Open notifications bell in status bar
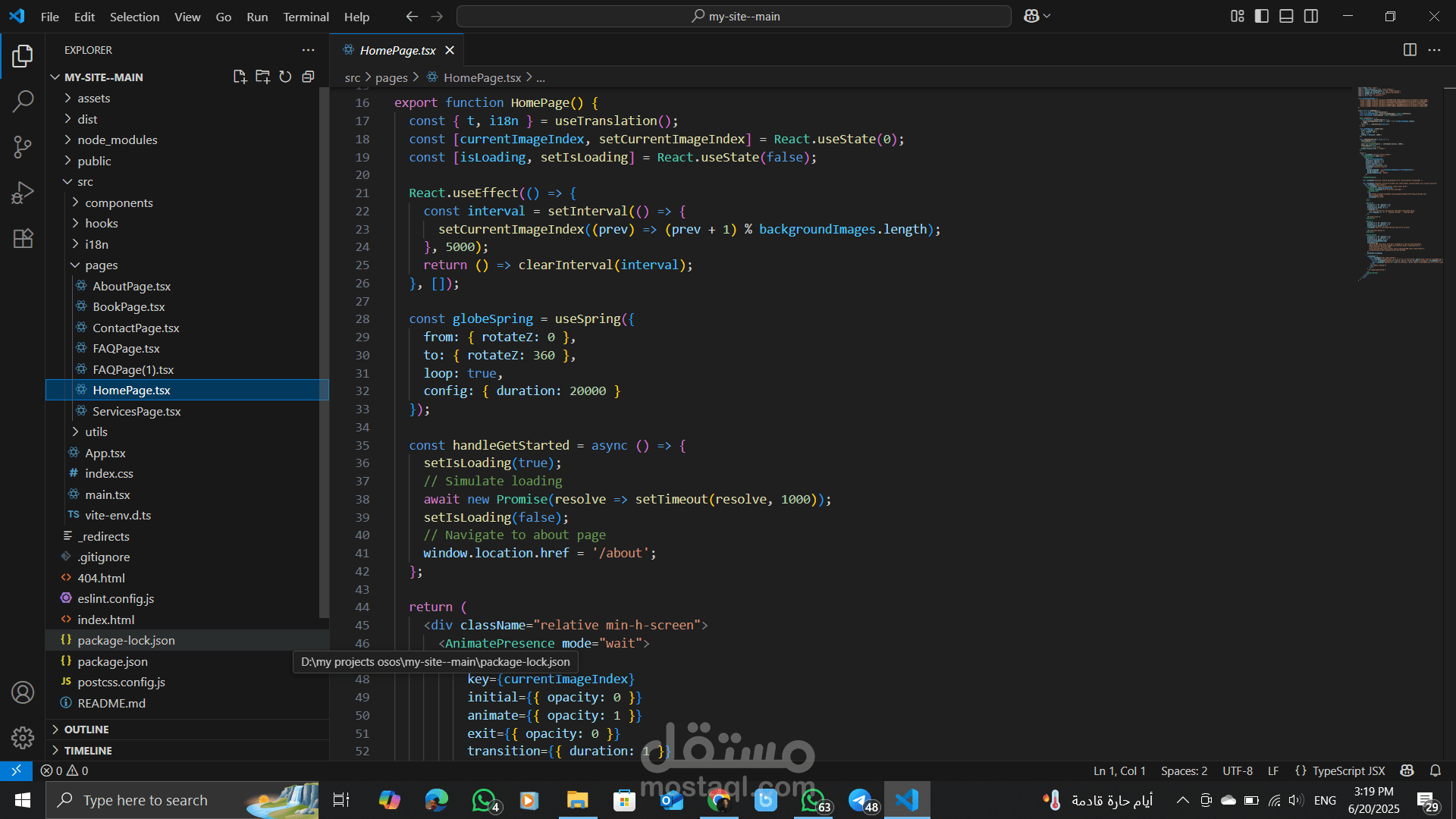The image size is (1456, 819). point(1436,770)
